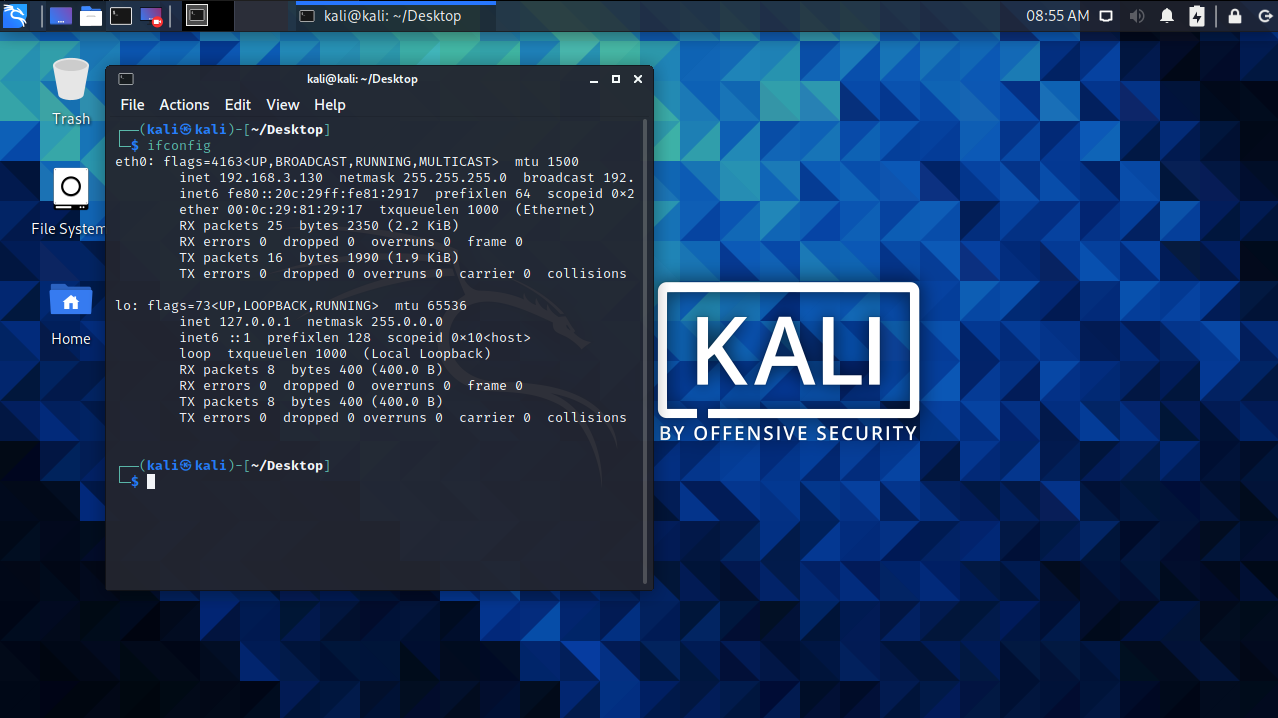Close the terminal window
Viewport: 1278px width, 718px height.
[636, 79]
